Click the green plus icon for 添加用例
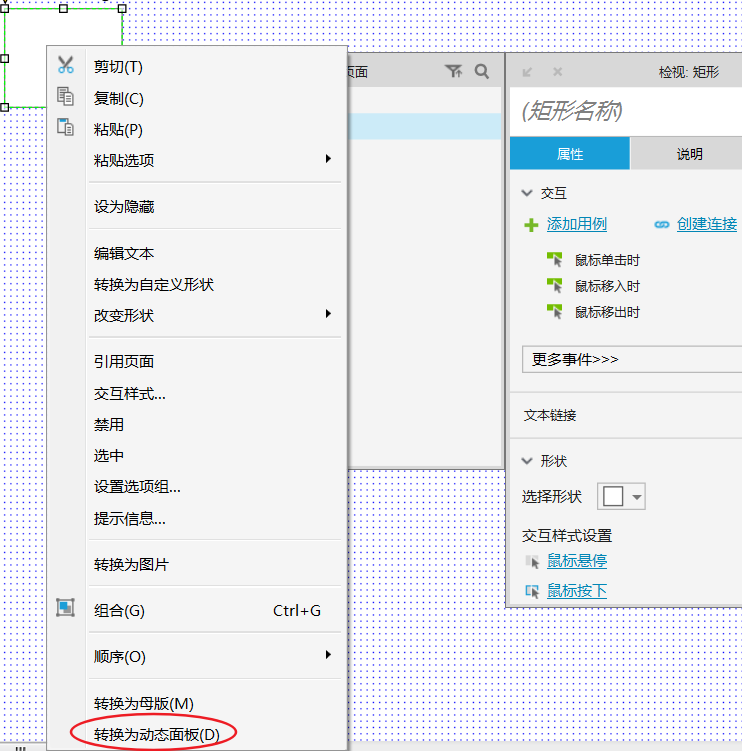The width and height of the screenshot is (742, 751). tap(531, 225)
